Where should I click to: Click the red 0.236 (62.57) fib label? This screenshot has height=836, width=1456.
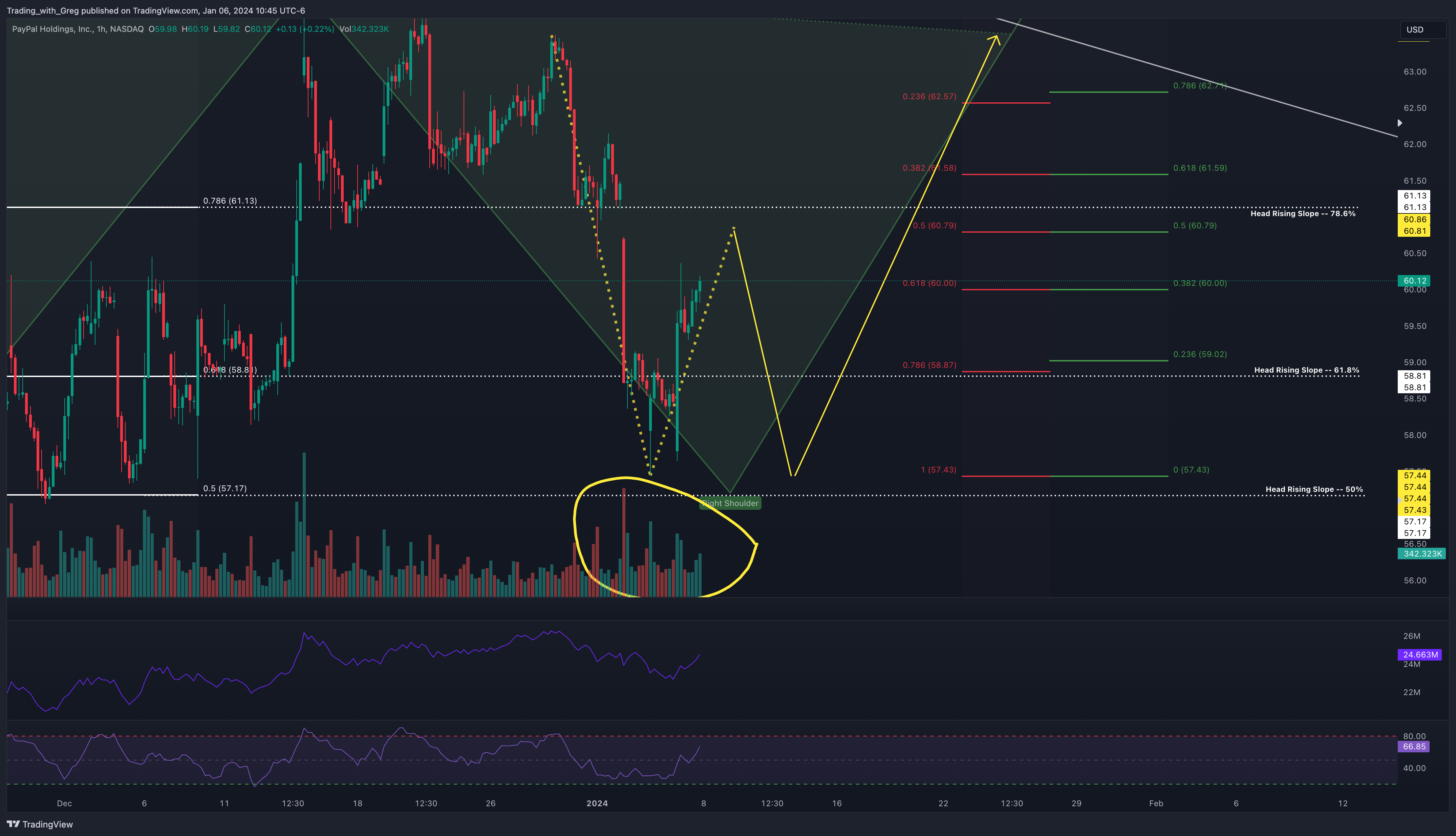(x=929, y=96)
